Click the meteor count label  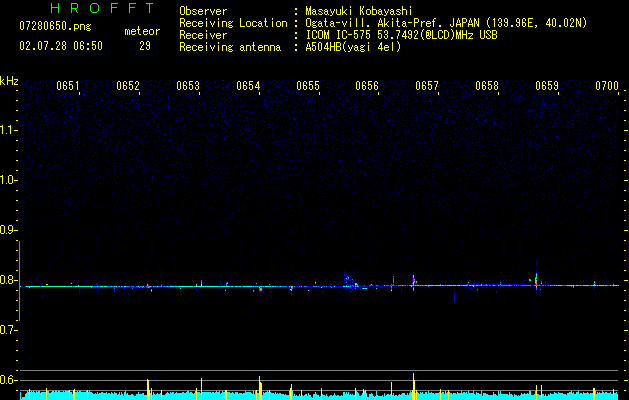[x=142, y=31]
